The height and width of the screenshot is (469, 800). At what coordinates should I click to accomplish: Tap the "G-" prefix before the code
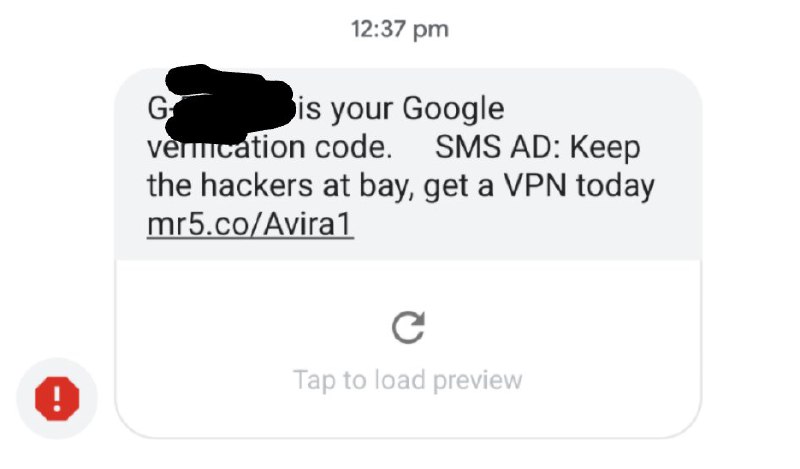click(x=156, y=109)
